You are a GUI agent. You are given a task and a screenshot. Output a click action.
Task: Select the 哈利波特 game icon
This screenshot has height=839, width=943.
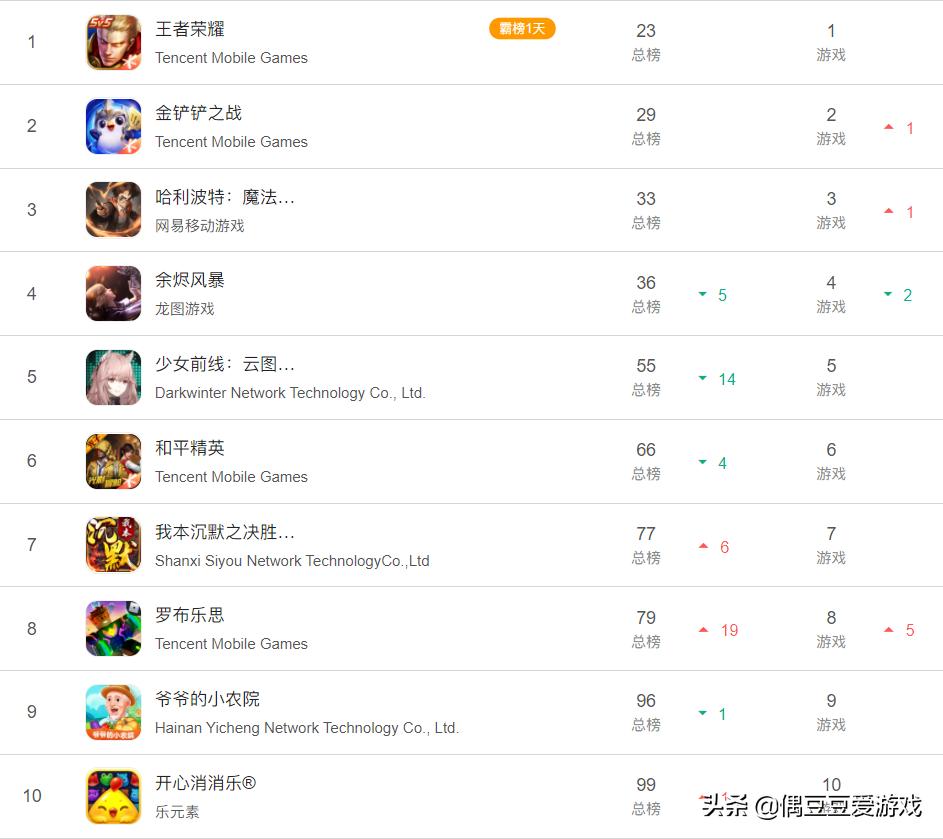pos(114,210)
